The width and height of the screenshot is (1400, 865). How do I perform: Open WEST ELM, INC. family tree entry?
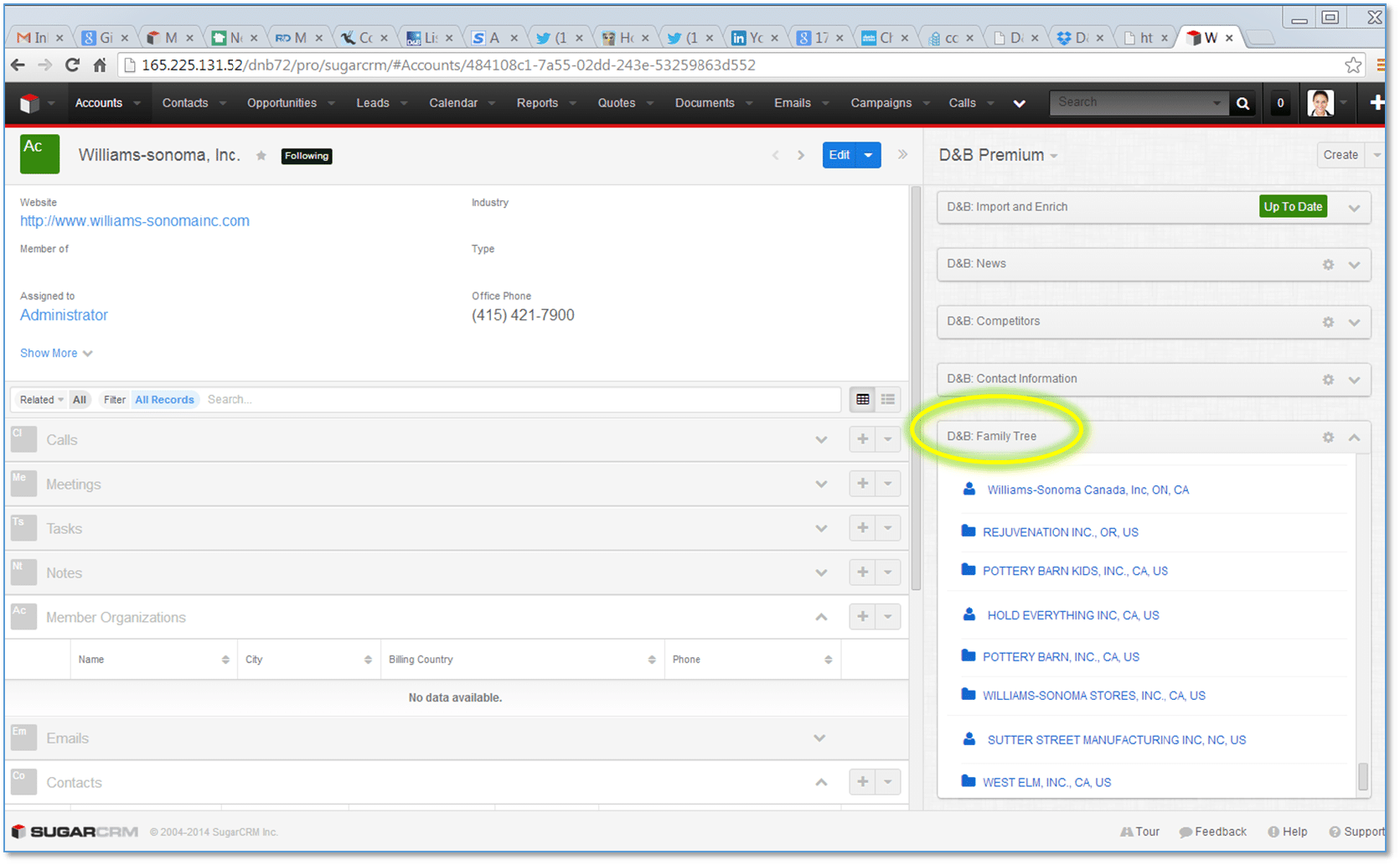click(x=1046, y=783)
